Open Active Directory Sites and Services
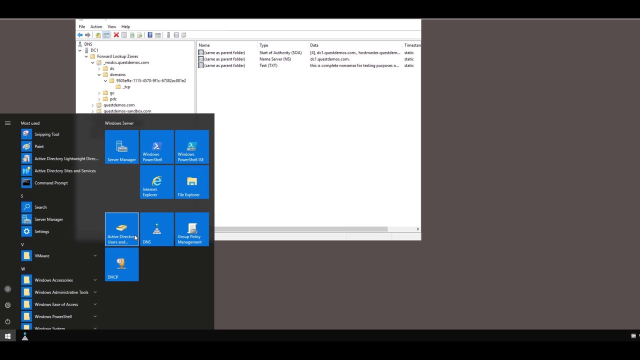 click(60, 171)
